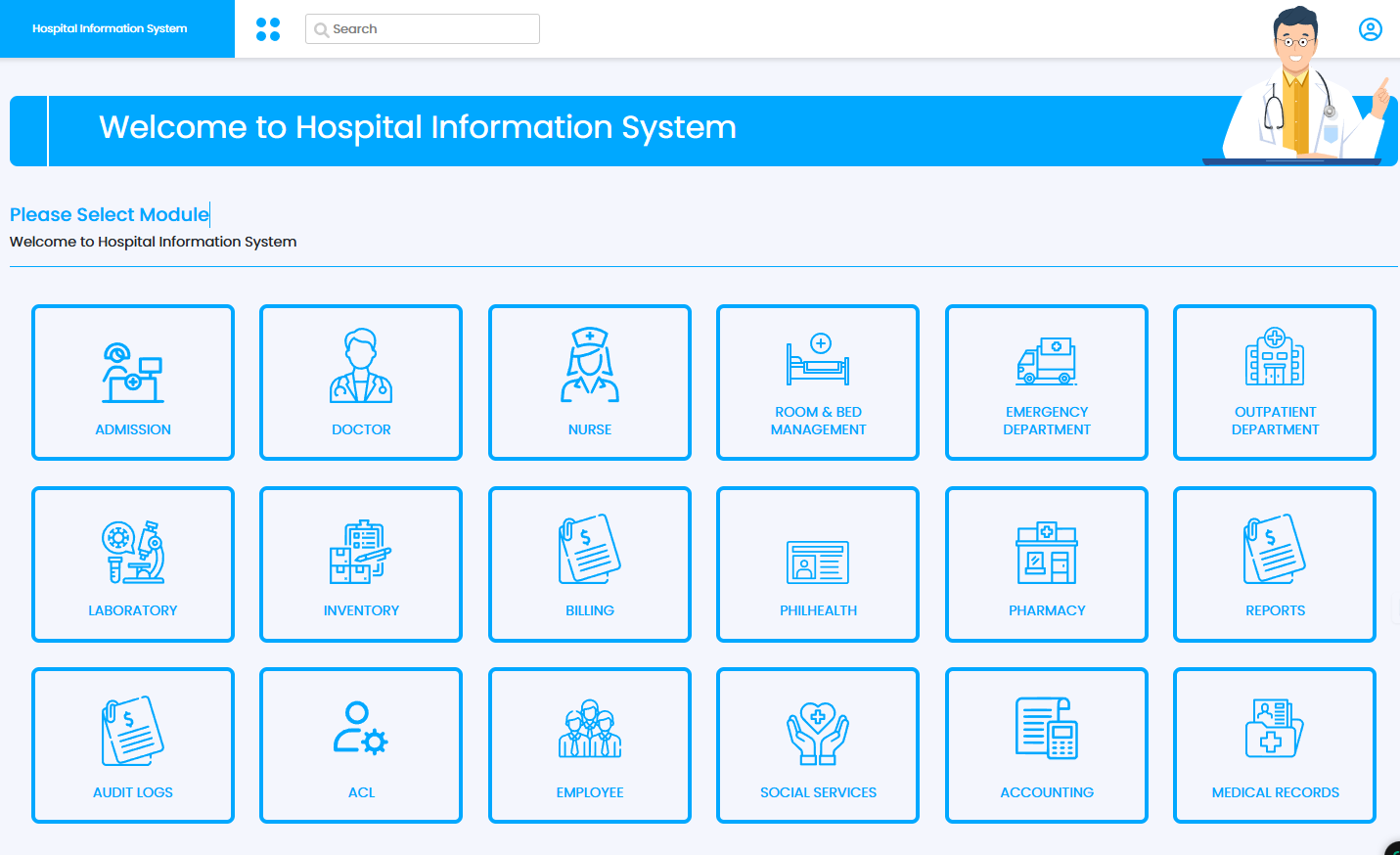Click the Hospital Information System header logo

point(110,29)
